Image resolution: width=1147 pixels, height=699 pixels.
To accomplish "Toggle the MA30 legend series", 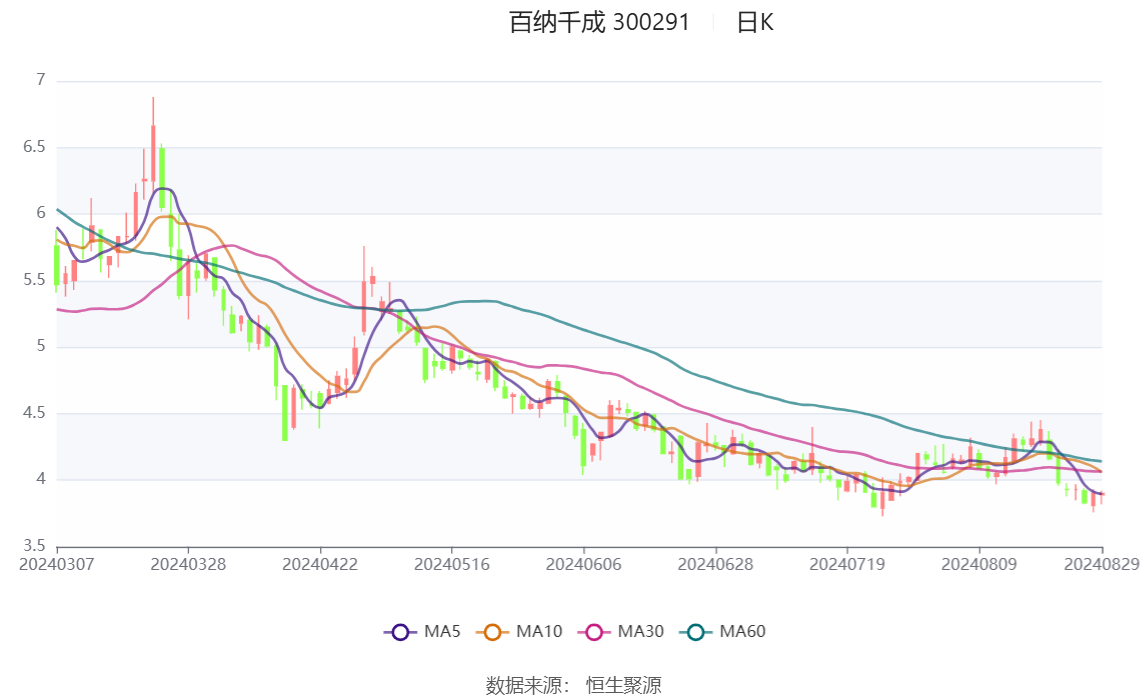I will coord(621,632).
